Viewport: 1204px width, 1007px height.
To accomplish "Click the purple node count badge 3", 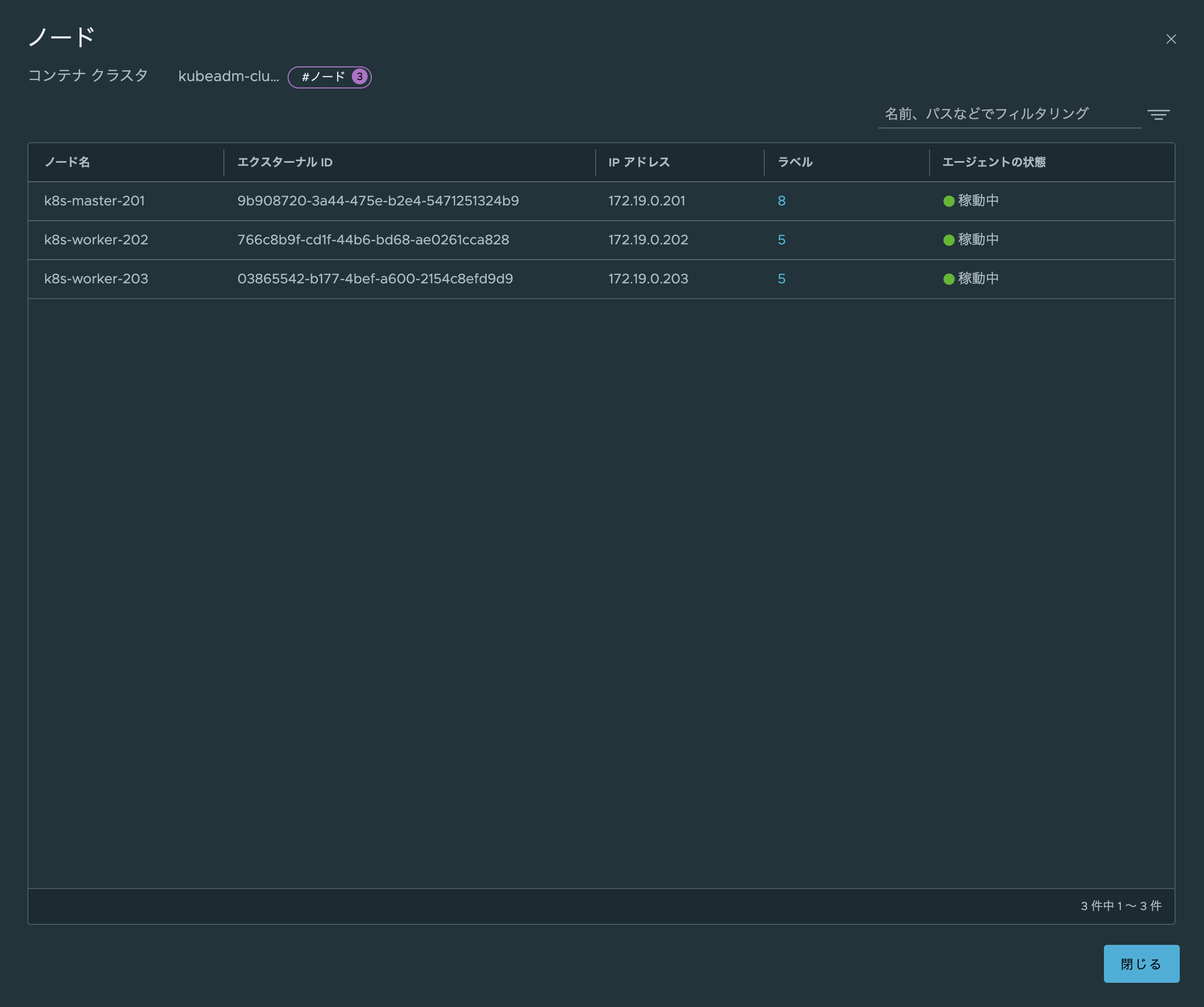I will 360,77.
